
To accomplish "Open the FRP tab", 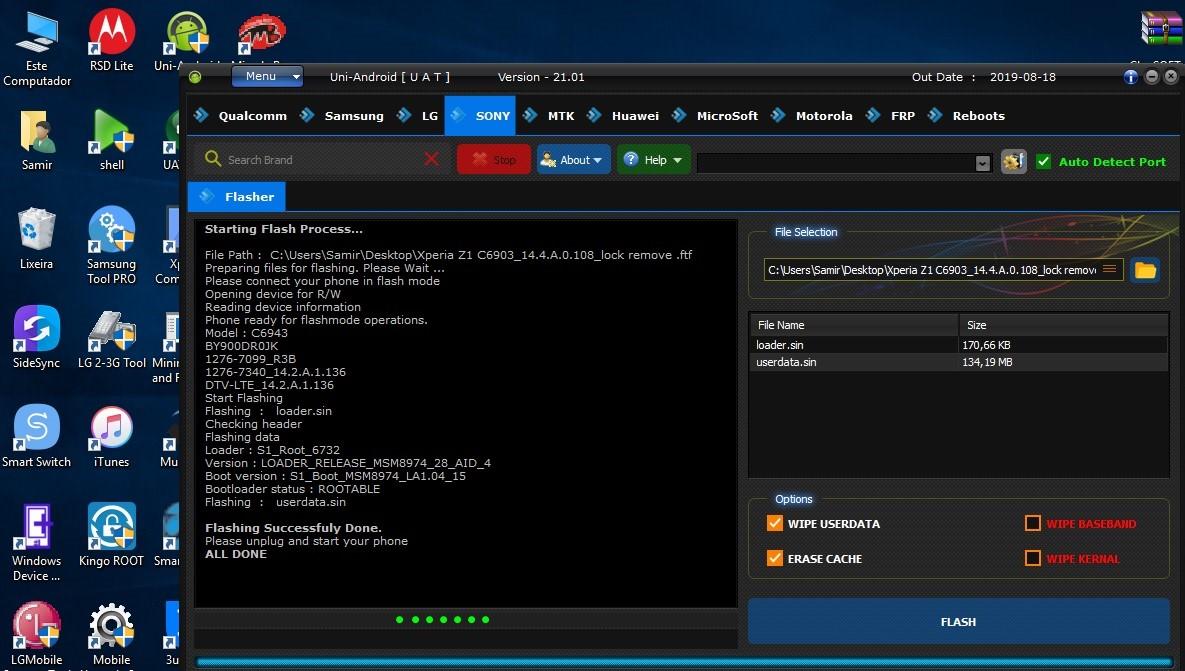I will coord(891,116).
